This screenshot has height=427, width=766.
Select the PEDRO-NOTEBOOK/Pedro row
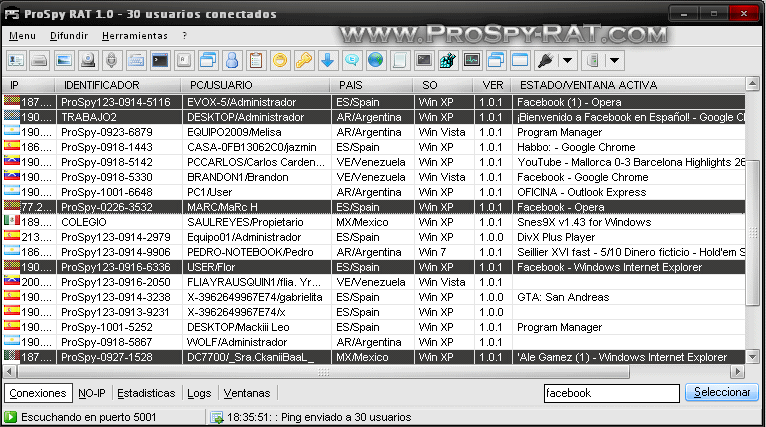click(374, 252)
